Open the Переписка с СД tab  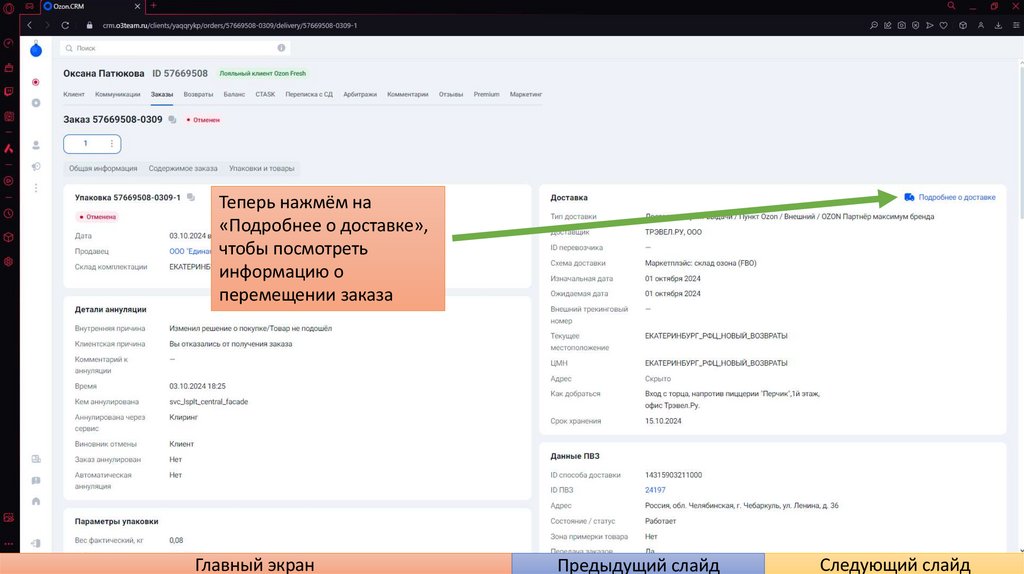pos(309,94)
